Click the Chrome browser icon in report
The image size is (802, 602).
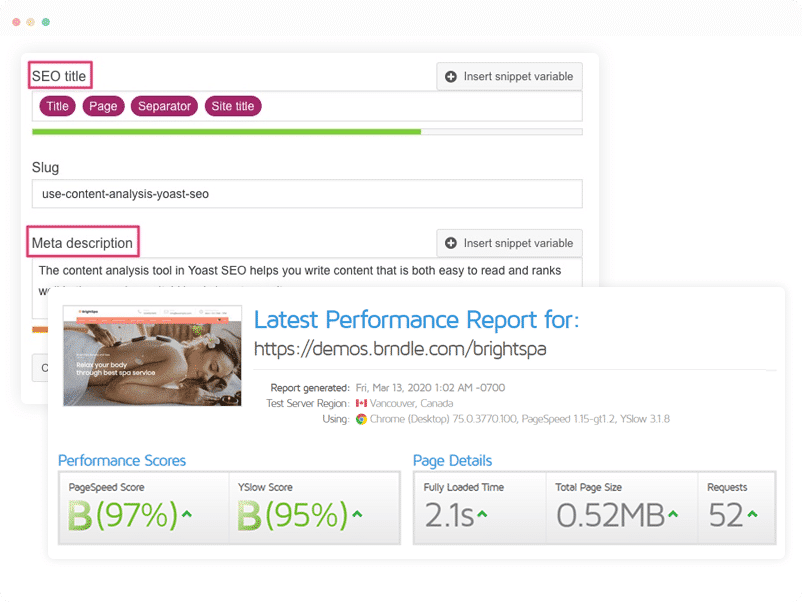coord(361,419)
